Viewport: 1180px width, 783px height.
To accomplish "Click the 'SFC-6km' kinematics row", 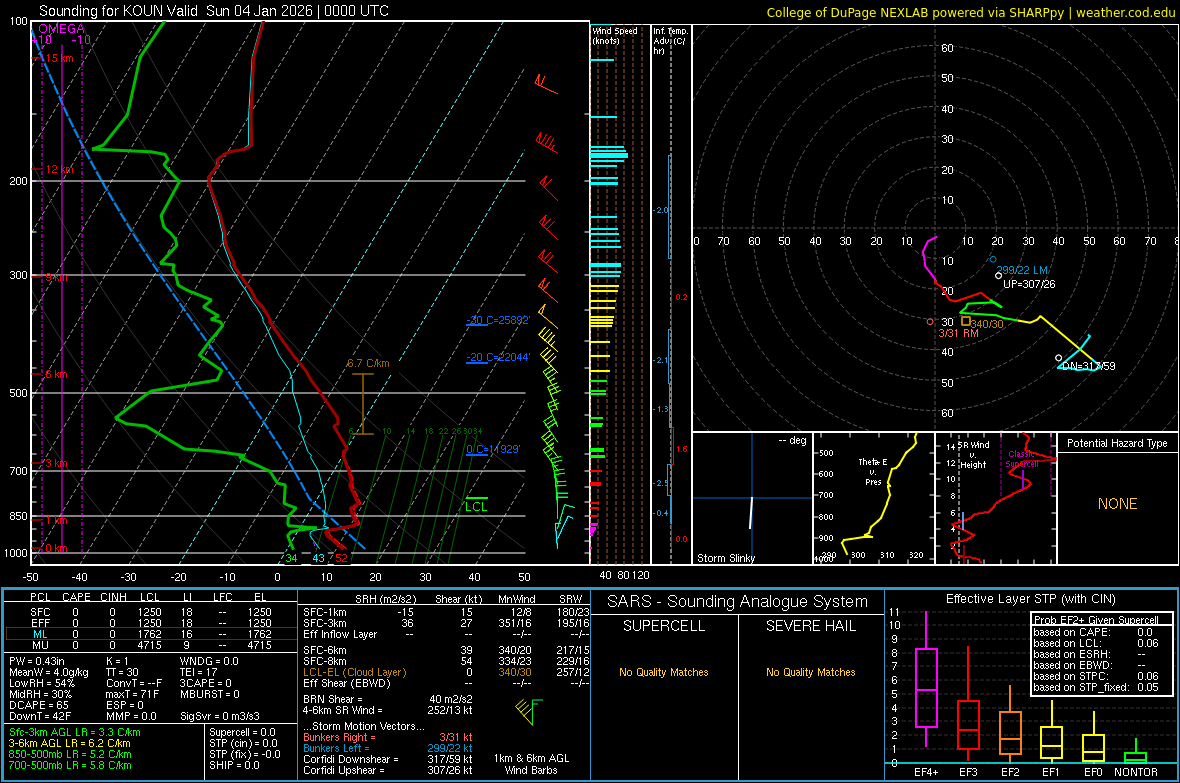I will pyautogui.click(x=446, y=650).
